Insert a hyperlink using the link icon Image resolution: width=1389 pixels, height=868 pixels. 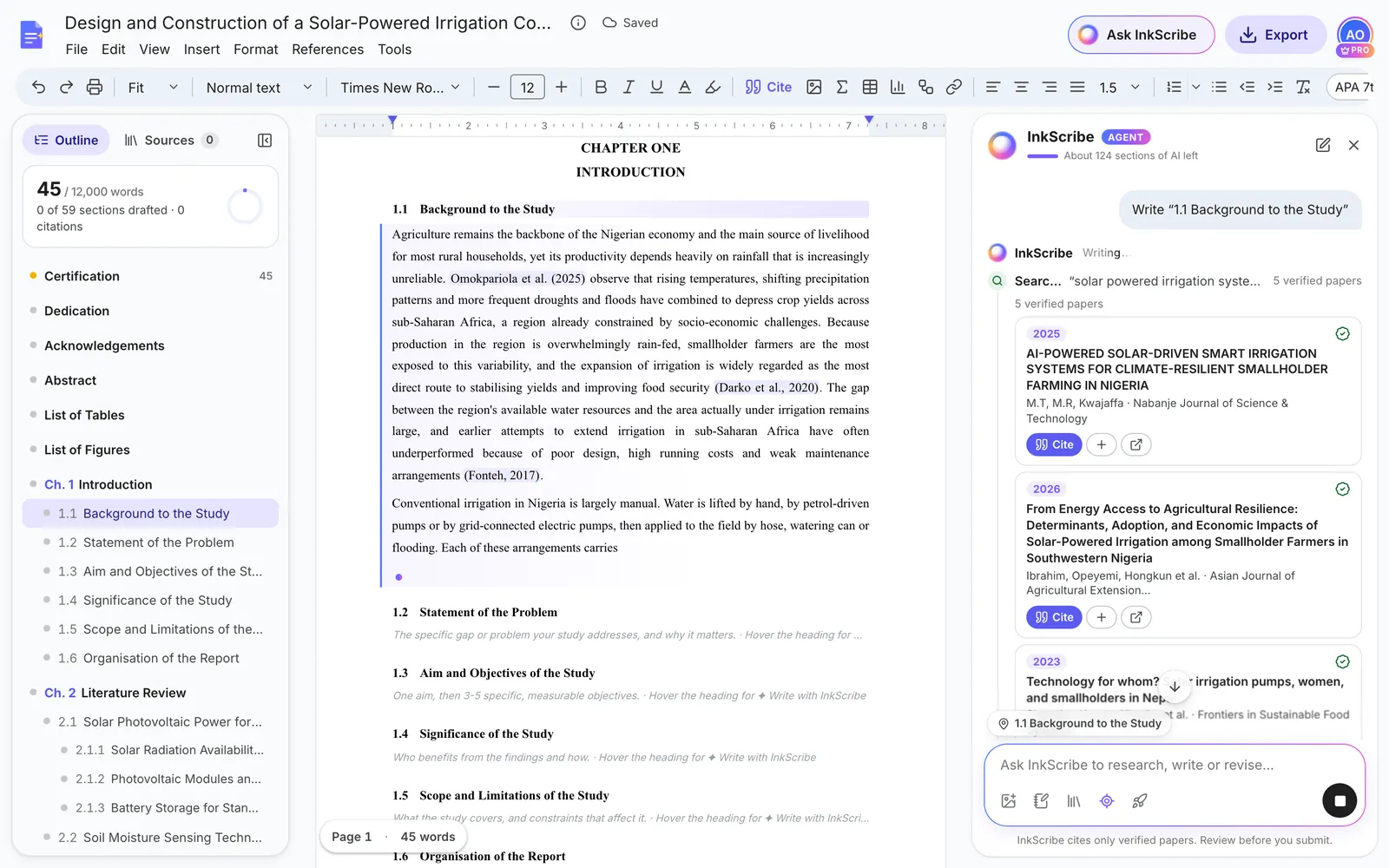(x=954, y=87)
